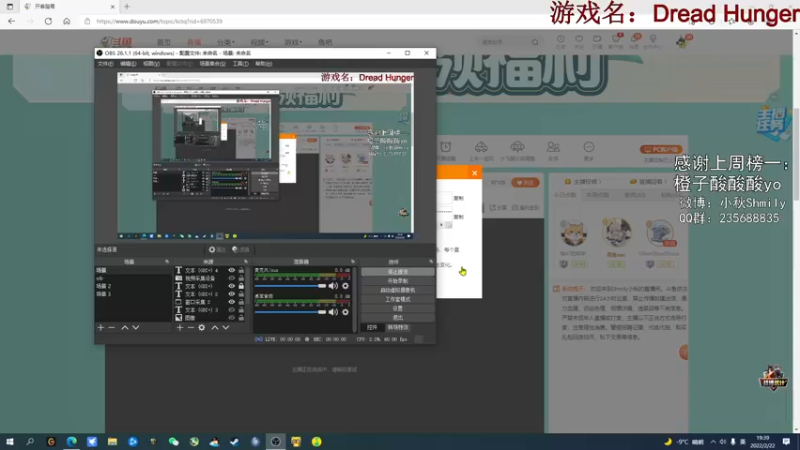Add a new scene with the plus icon
The image size is (800, 450).
click(x=101, y=328)
